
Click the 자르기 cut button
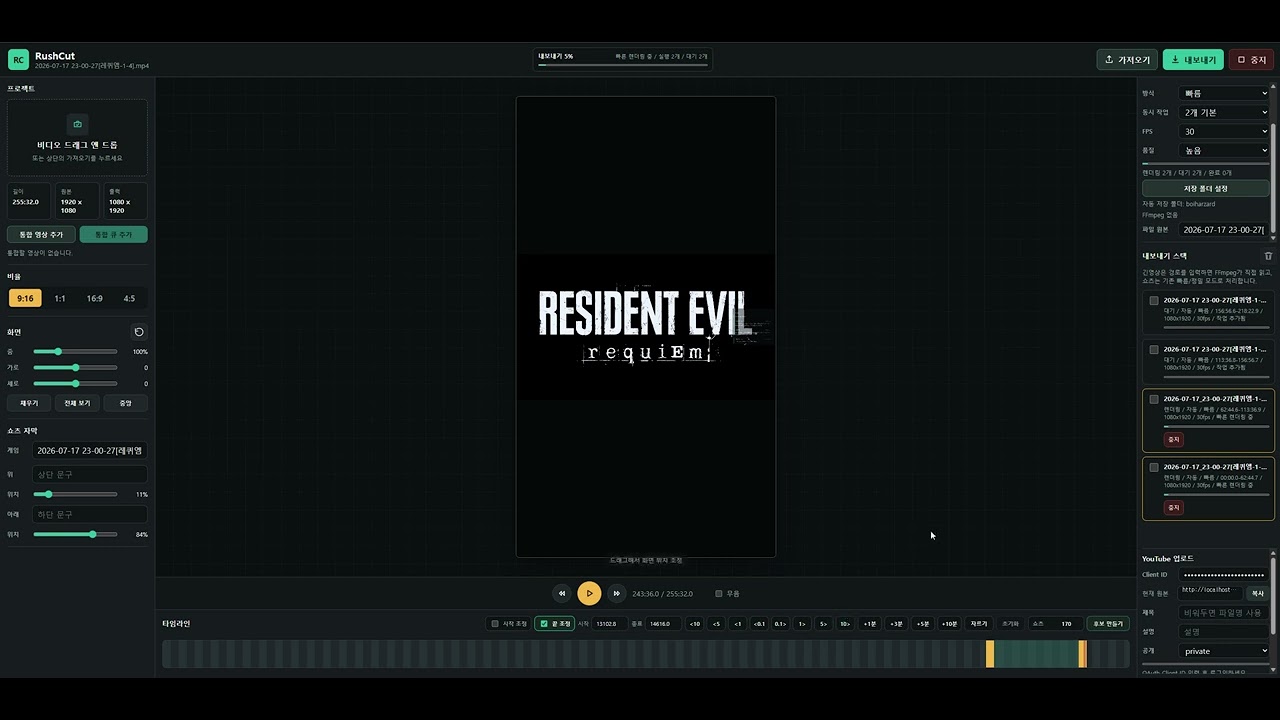click(x=978, y=624)
